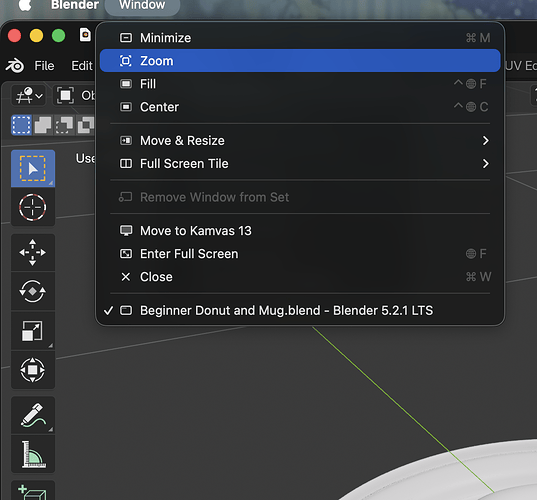Expand the Full Screen Tile submenu
The image size is (537, 500).
click(300, 164)
